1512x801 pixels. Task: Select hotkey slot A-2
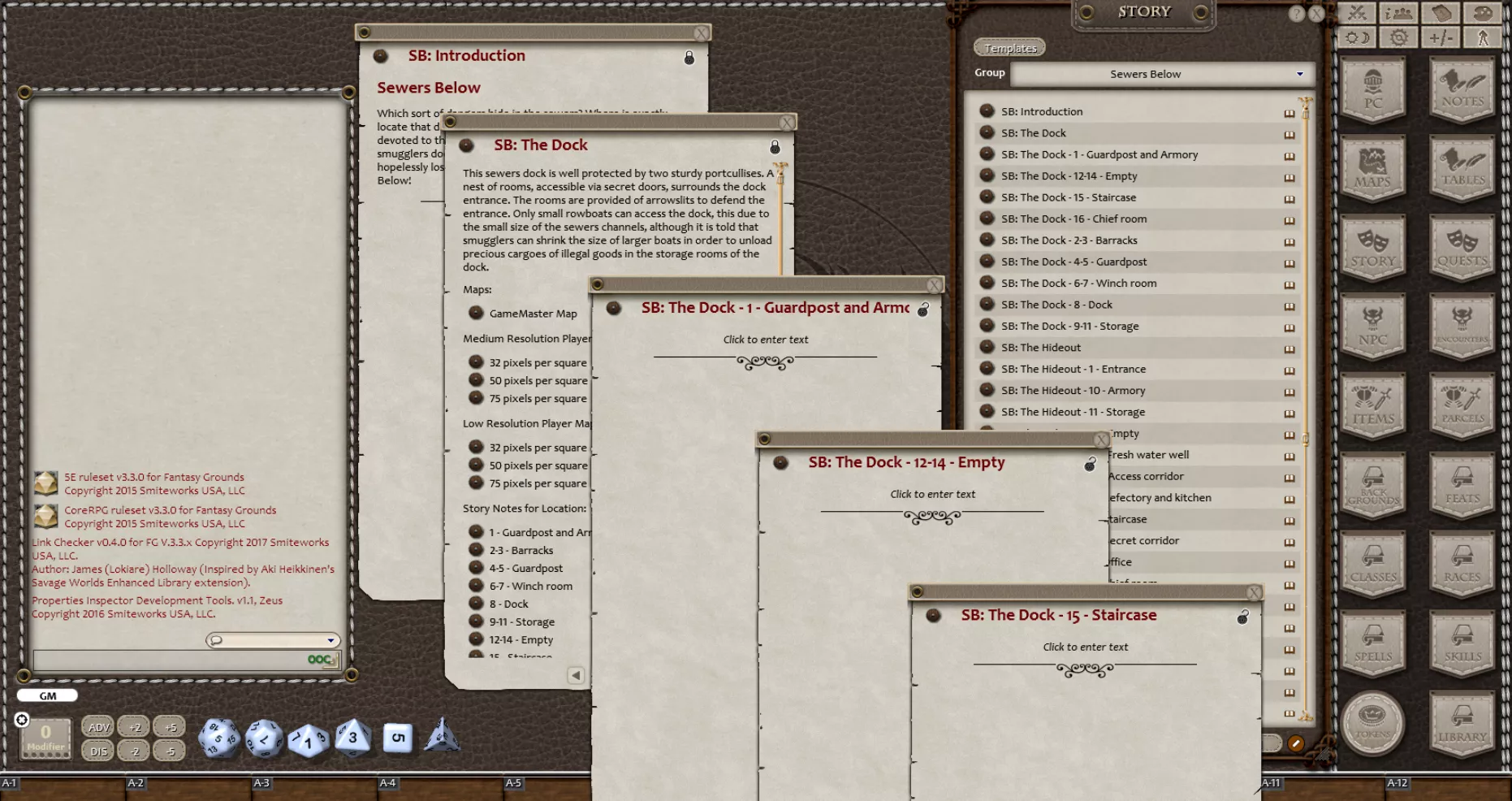tap(188, 789)
